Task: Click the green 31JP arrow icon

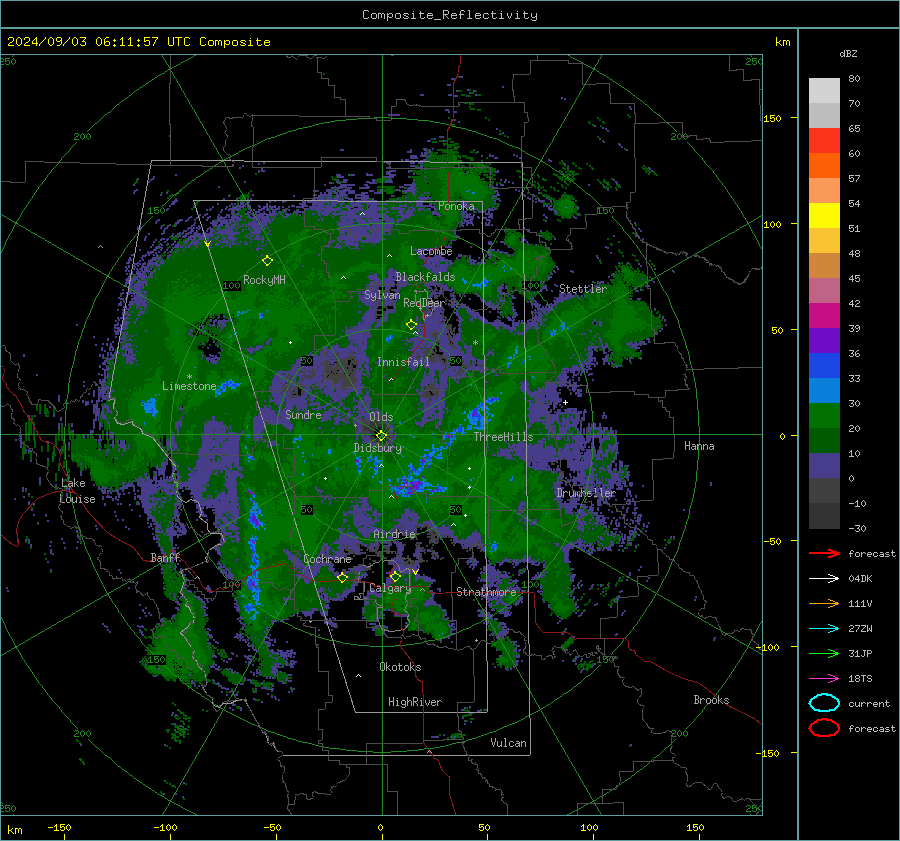Action: (824, 653)
